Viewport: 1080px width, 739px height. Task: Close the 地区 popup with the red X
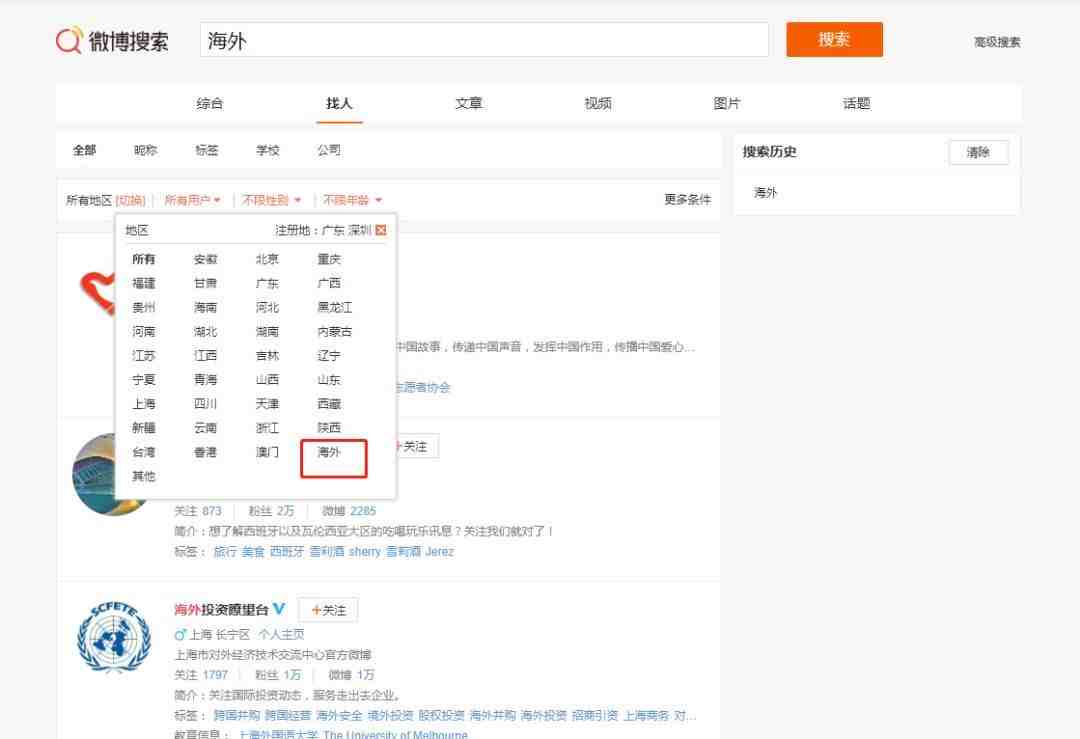point(381,230)
